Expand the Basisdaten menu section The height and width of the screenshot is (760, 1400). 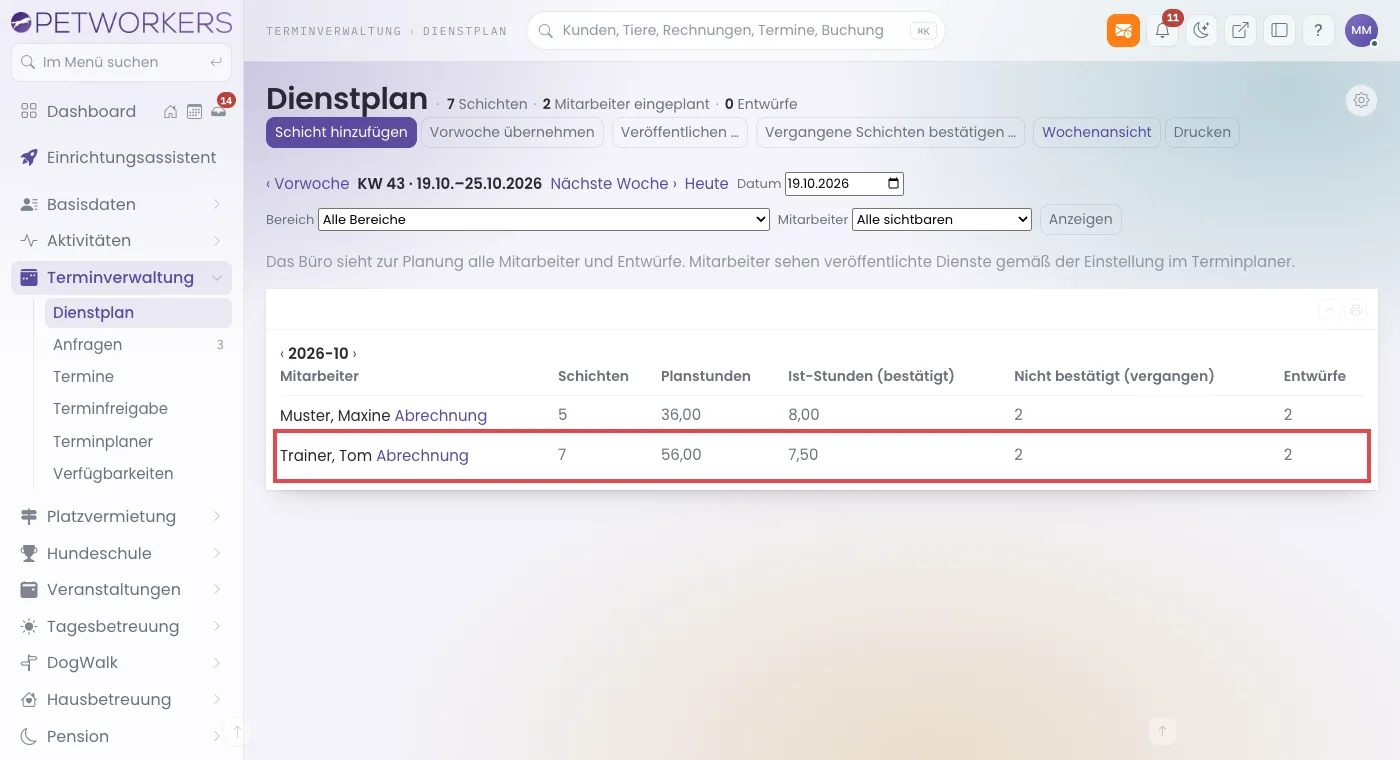pyautogui.click(x=121, y=204)
